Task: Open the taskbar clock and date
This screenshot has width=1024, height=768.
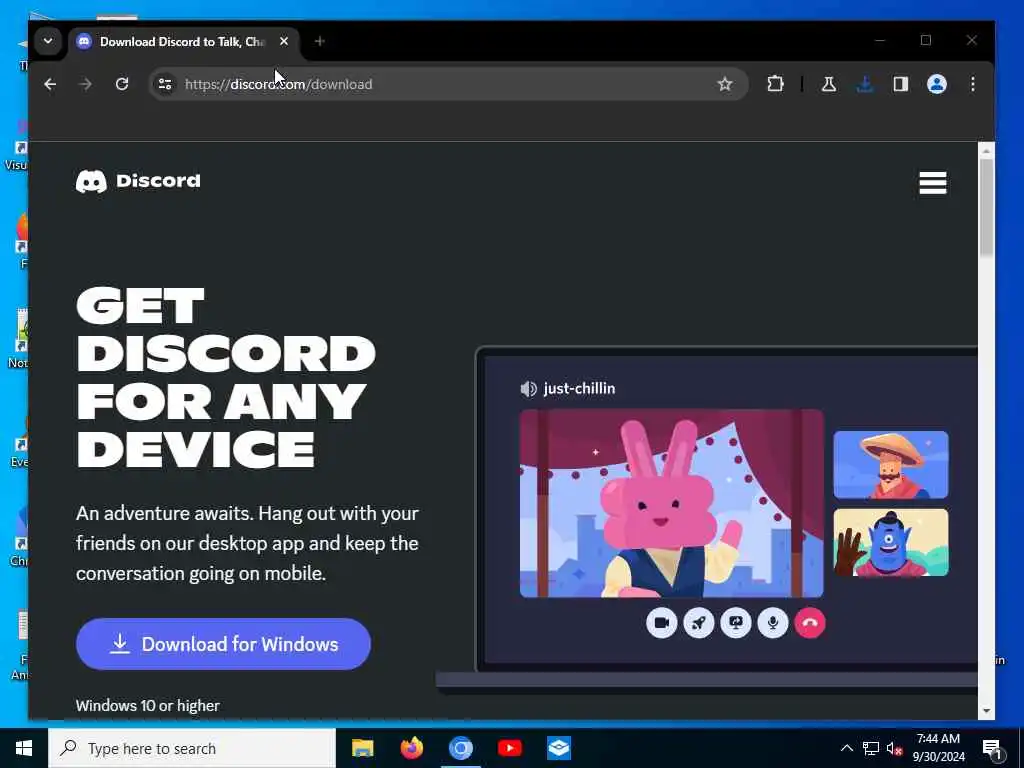Action: click(x=938, y=748)
